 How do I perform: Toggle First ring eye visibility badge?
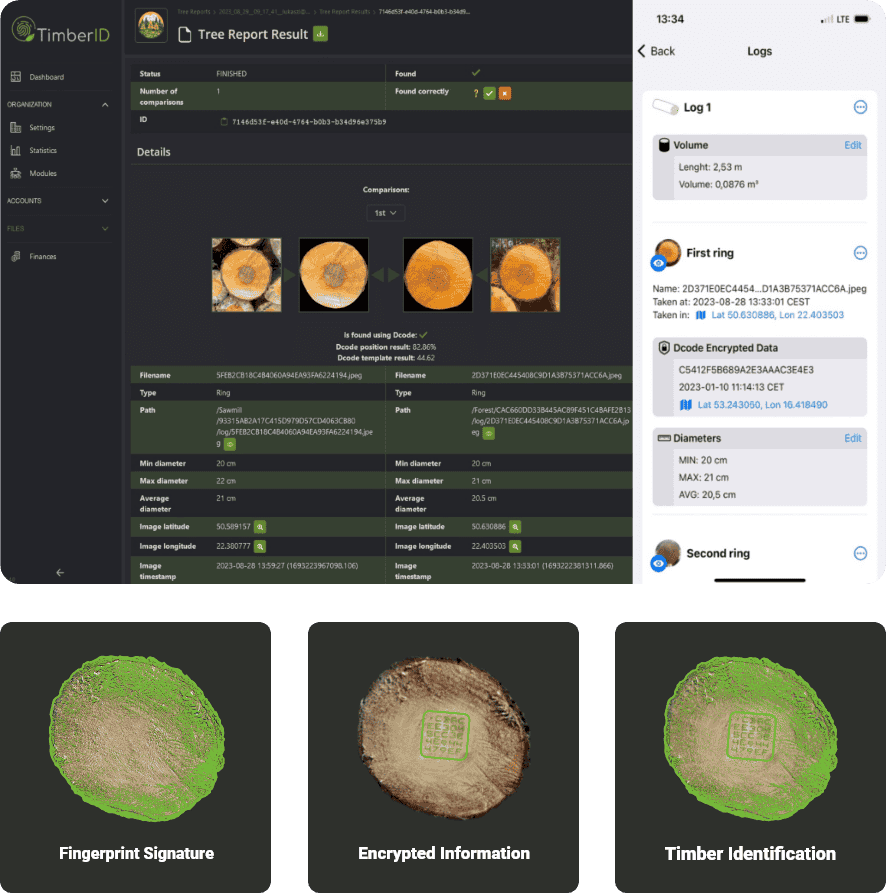point(658,263)
